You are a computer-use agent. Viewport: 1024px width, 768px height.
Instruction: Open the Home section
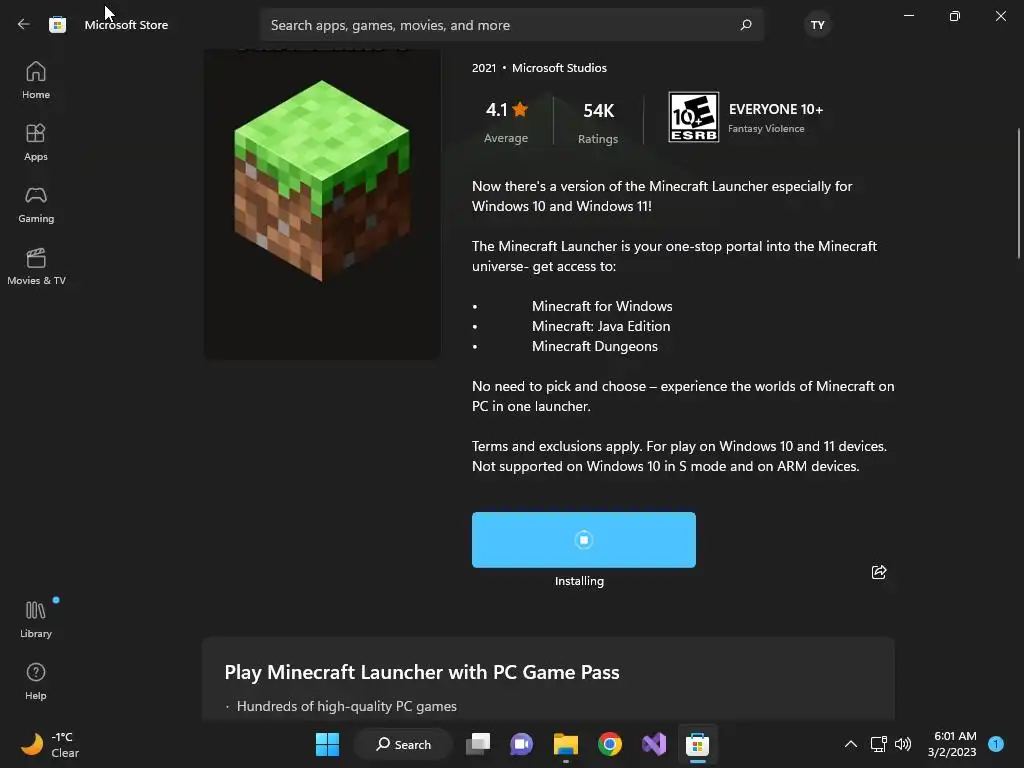(x=36, y=80)
